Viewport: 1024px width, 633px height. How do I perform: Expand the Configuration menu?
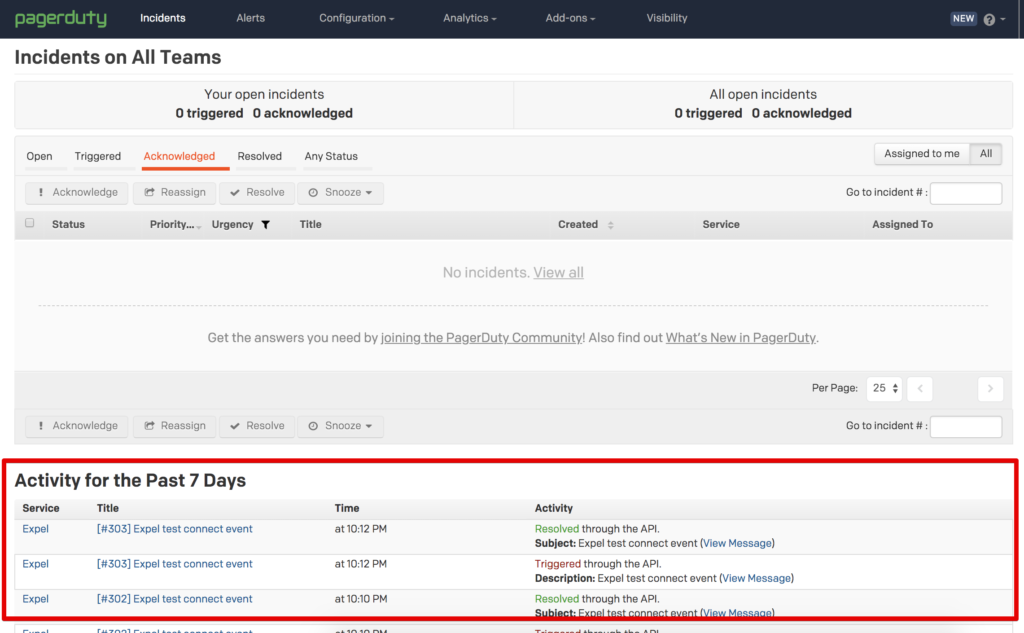357,18
